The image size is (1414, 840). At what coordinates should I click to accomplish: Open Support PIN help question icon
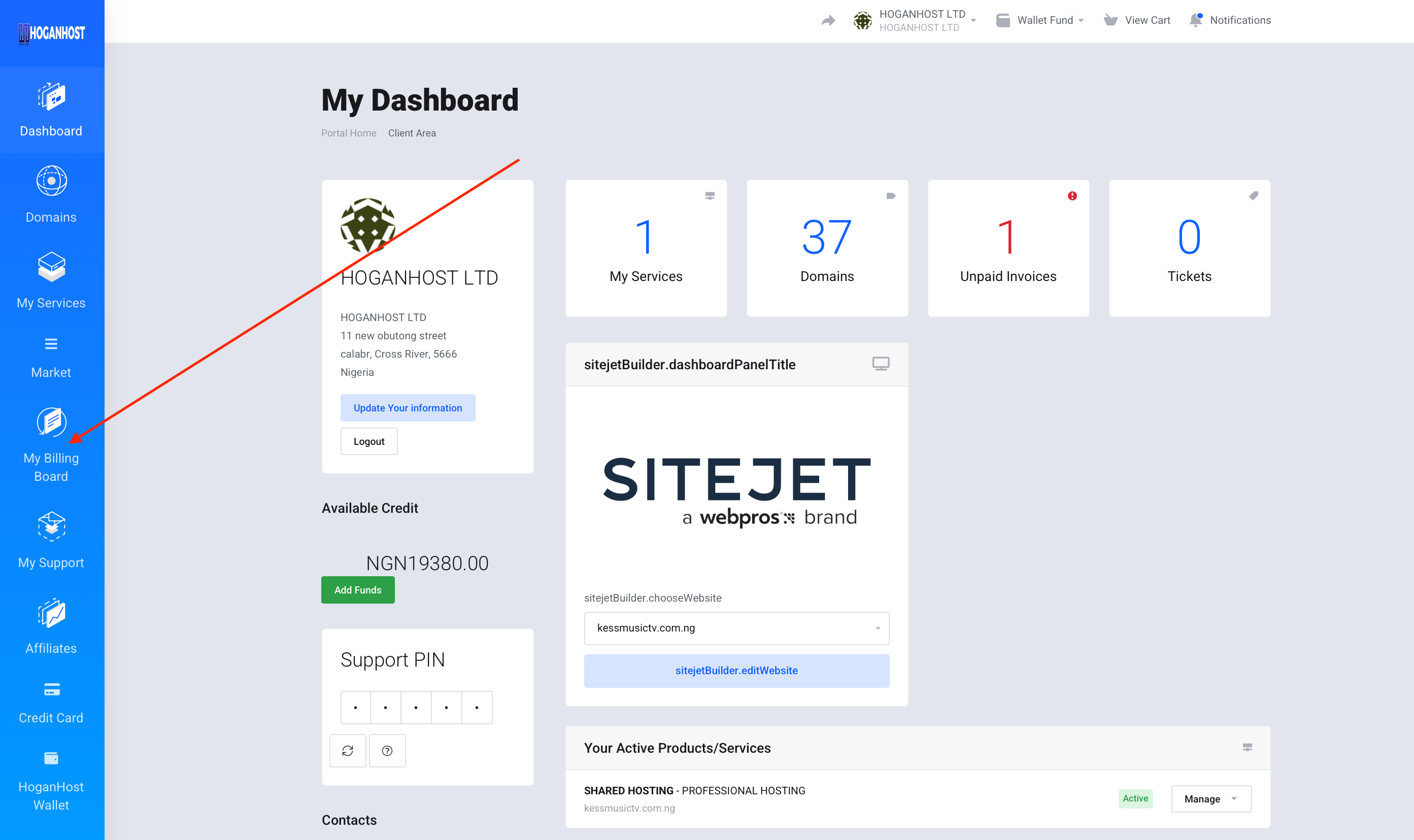pos(387,751)
